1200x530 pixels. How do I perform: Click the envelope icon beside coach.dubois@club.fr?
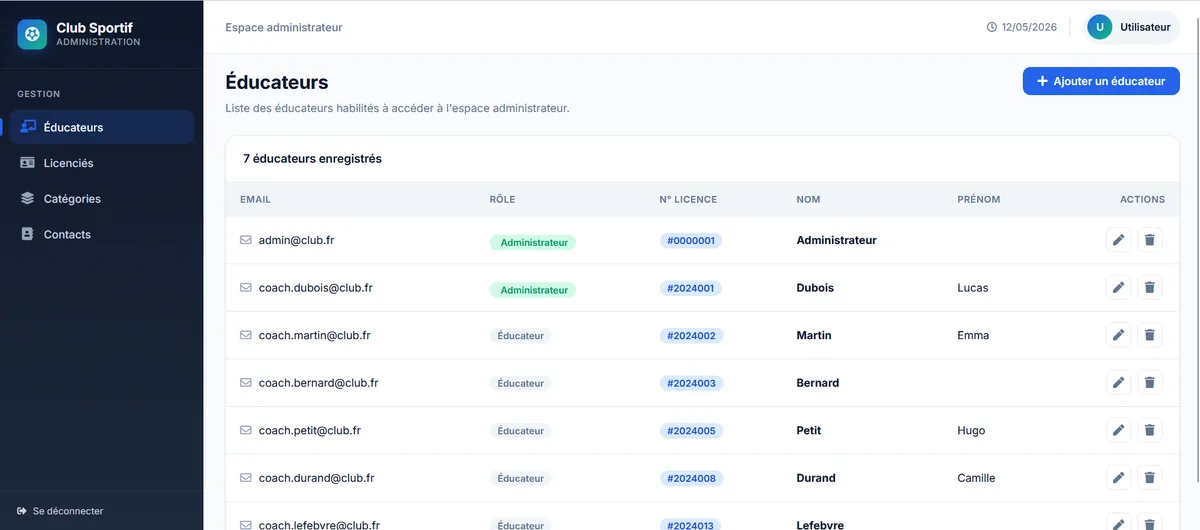coord(246,288)
